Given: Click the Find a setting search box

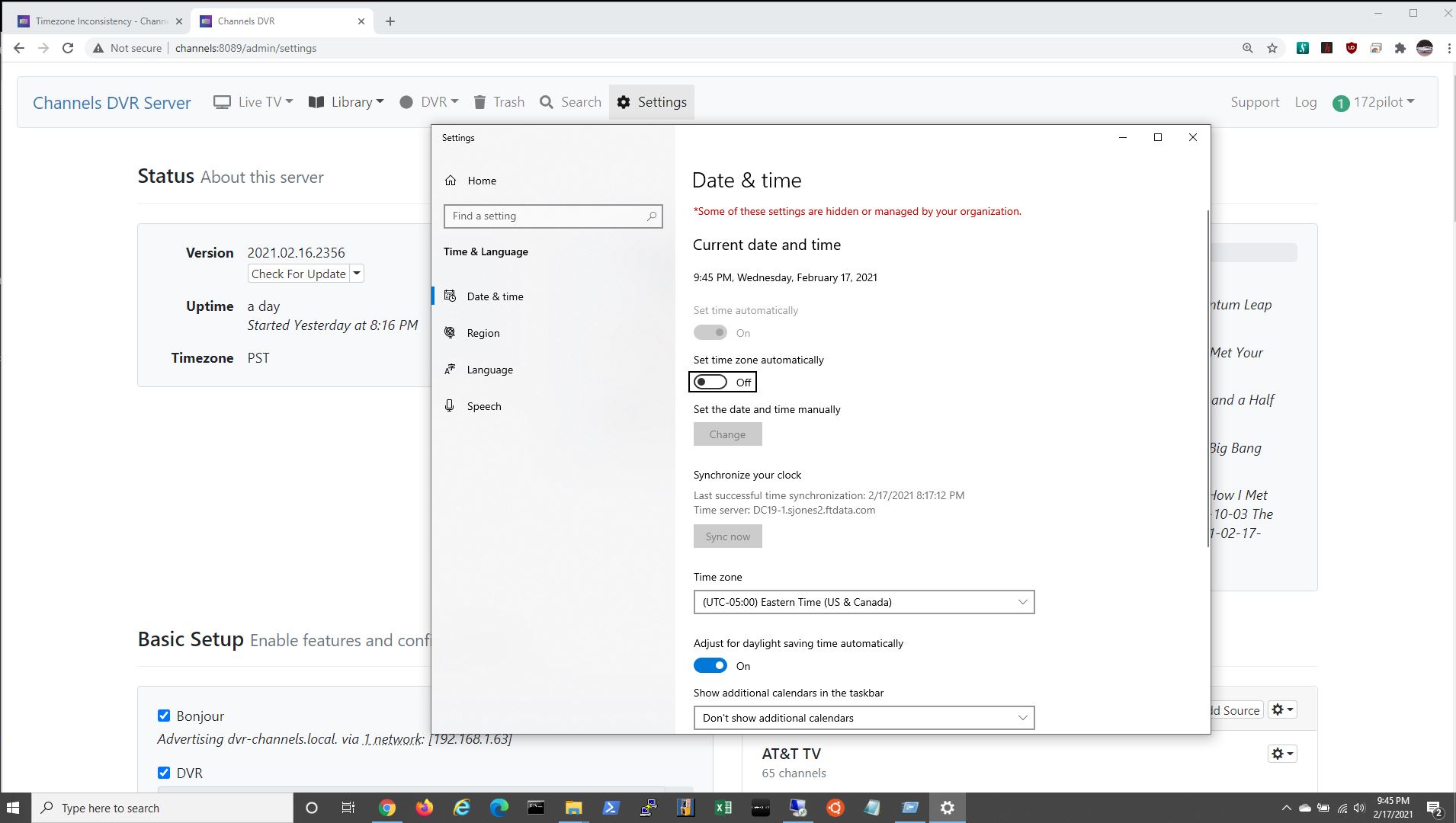Looking at the screenshot, I should 545,216.
